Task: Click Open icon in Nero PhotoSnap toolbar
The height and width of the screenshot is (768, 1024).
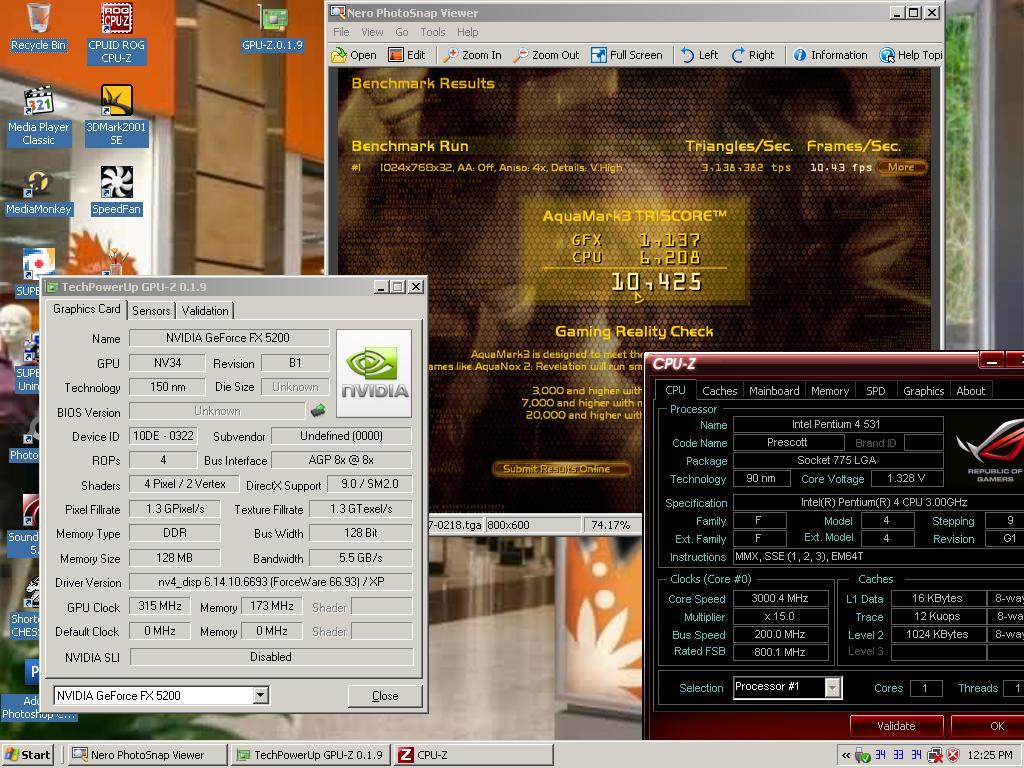Action: click(x=354, y=55)
